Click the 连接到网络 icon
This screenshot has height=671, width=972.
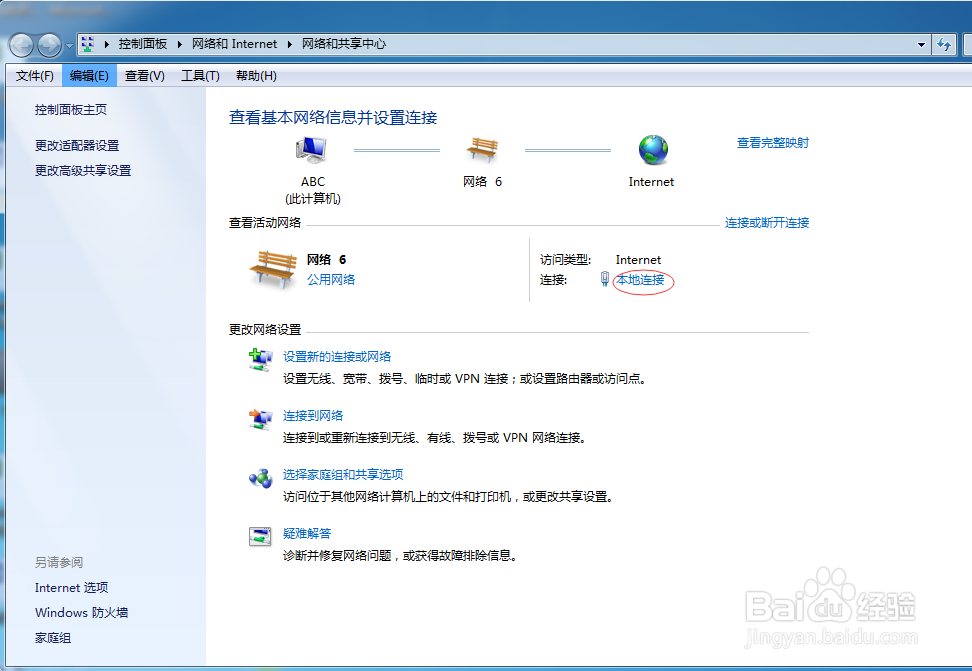coord(260,418)
